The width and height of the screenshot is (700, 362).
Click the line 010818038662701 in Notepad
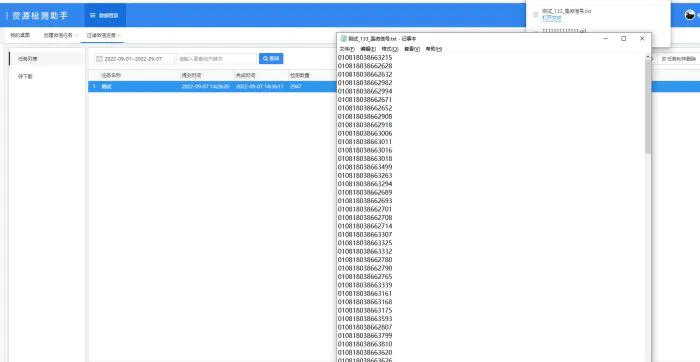tap(365, 209)
